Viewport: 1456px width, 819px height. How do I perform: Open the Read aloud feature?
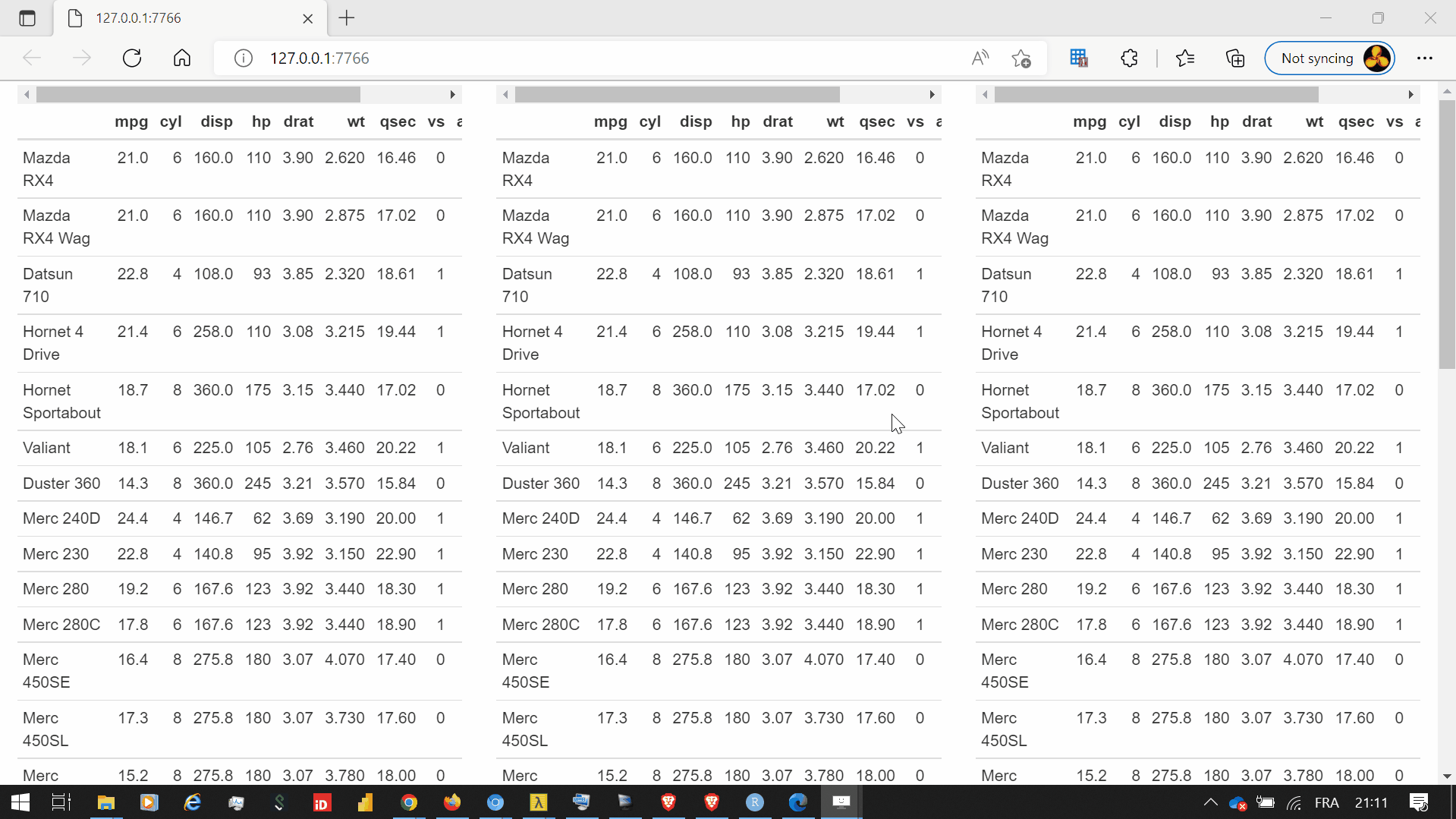point(980,58)
